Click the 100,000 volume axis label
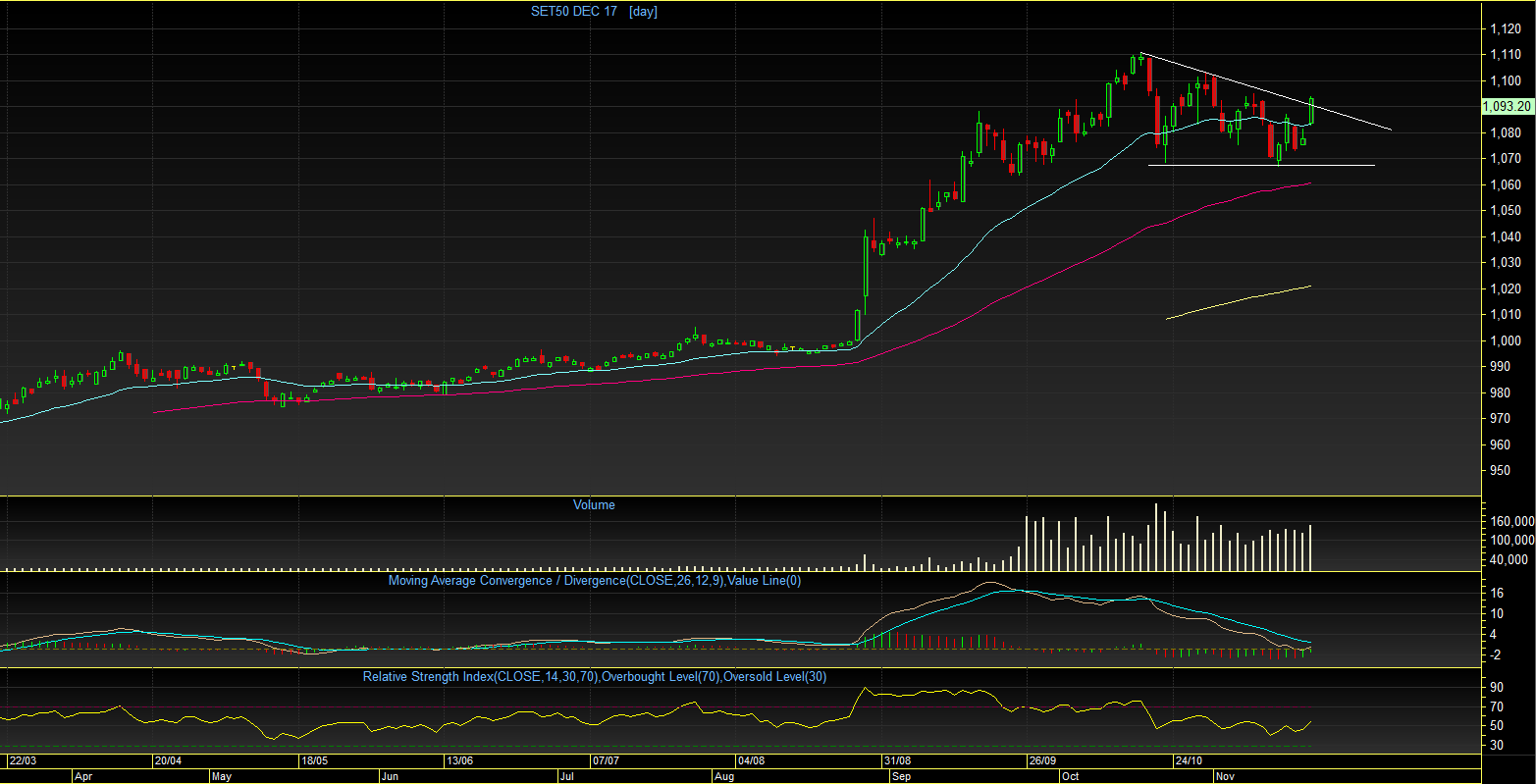Screen dimensions: 1536x784 click(x=1512, y=541)
